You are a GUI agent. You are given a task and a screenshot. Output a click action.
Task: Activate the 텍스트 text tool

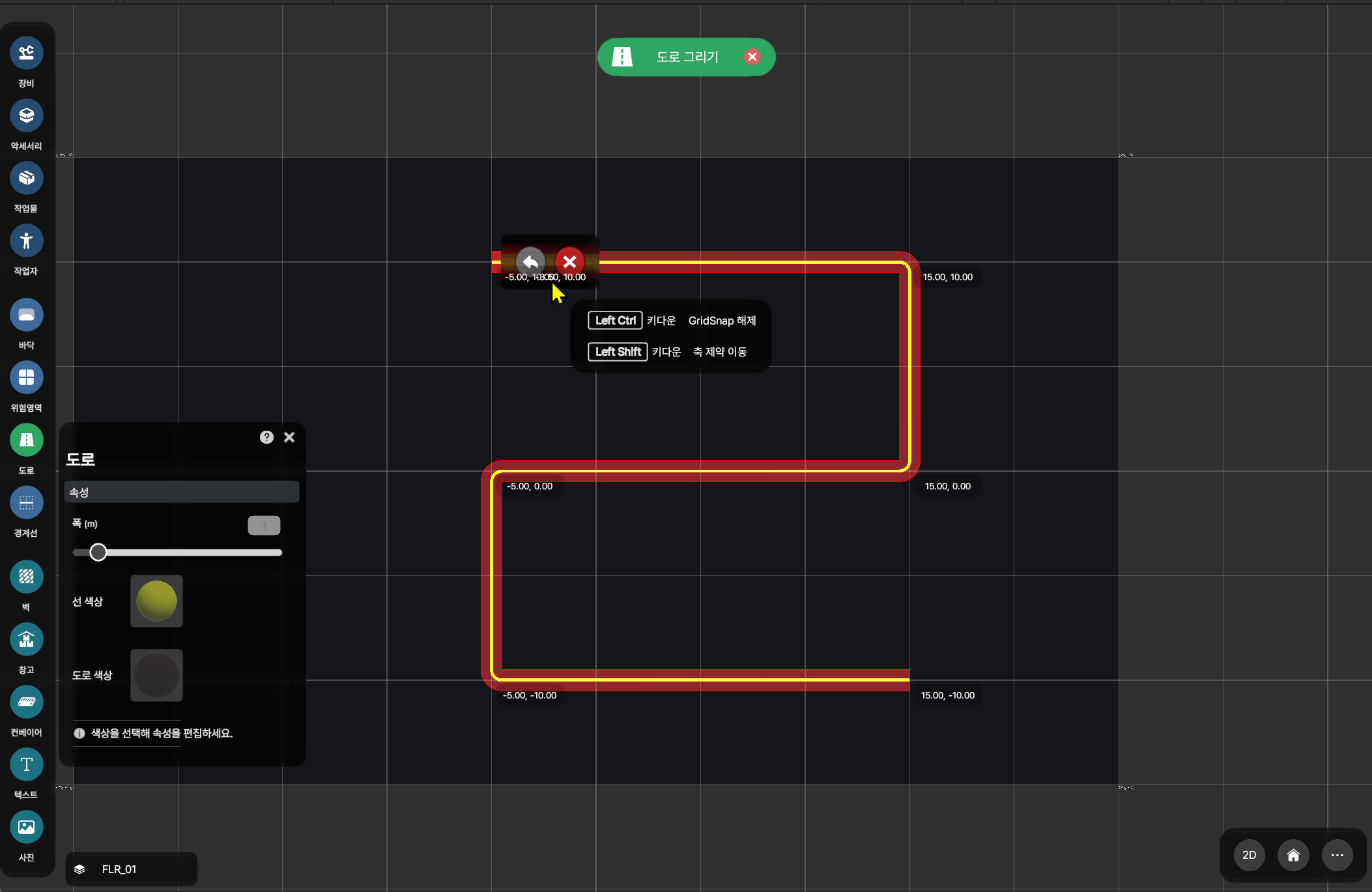coord(26,765)
